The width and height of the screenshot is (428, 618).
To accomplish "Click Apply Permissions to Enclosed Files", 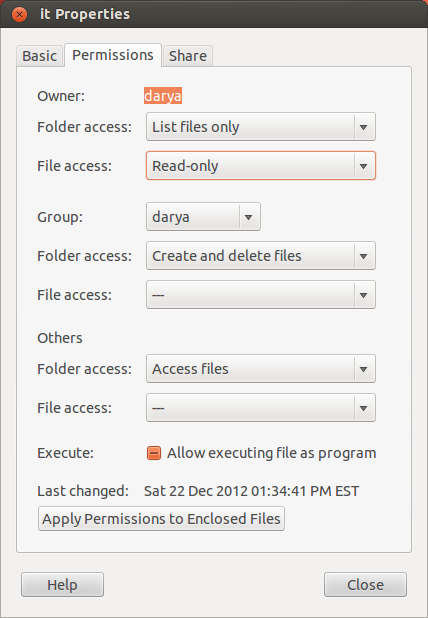I will pos(161,519).
